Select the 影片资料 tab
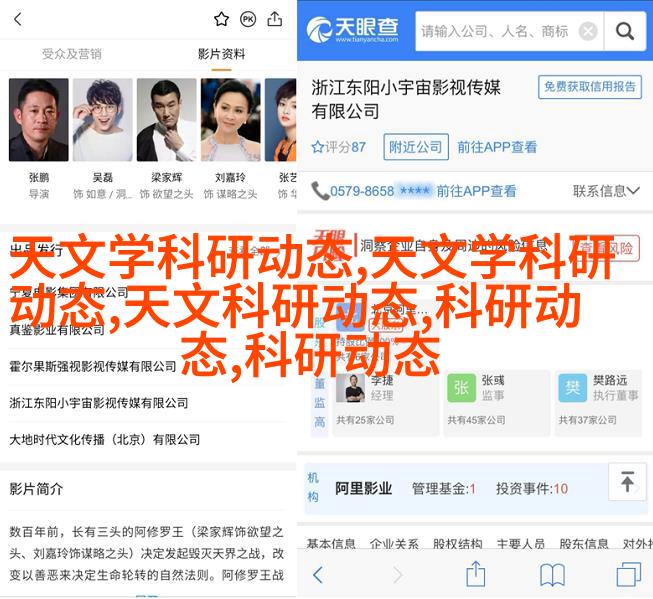This screenshot has height=599, width=653. pyautogui.click(x=221, y=54)
